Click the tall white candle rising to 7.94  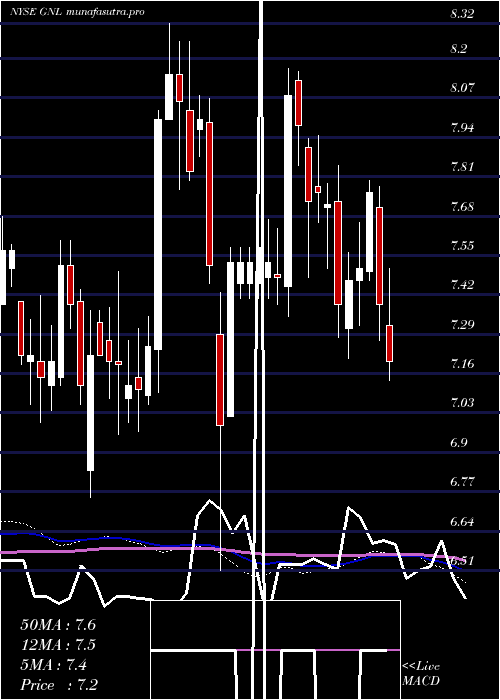coord(158,234)
